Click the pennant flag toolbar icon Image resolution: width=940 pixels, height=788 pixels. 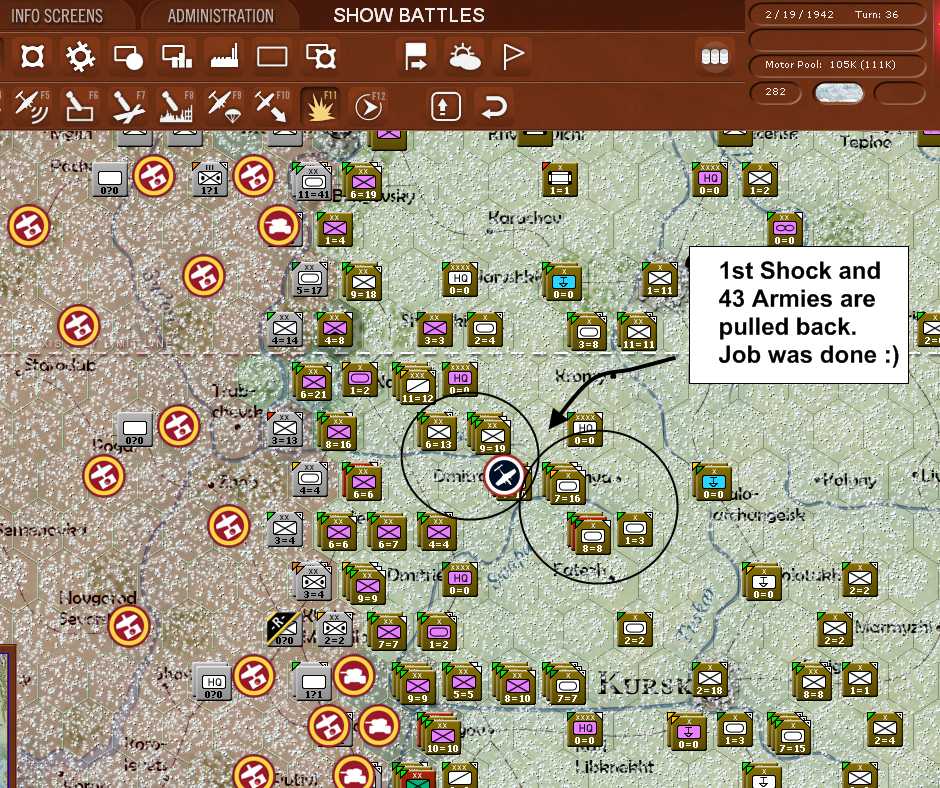tap(513, 57)
